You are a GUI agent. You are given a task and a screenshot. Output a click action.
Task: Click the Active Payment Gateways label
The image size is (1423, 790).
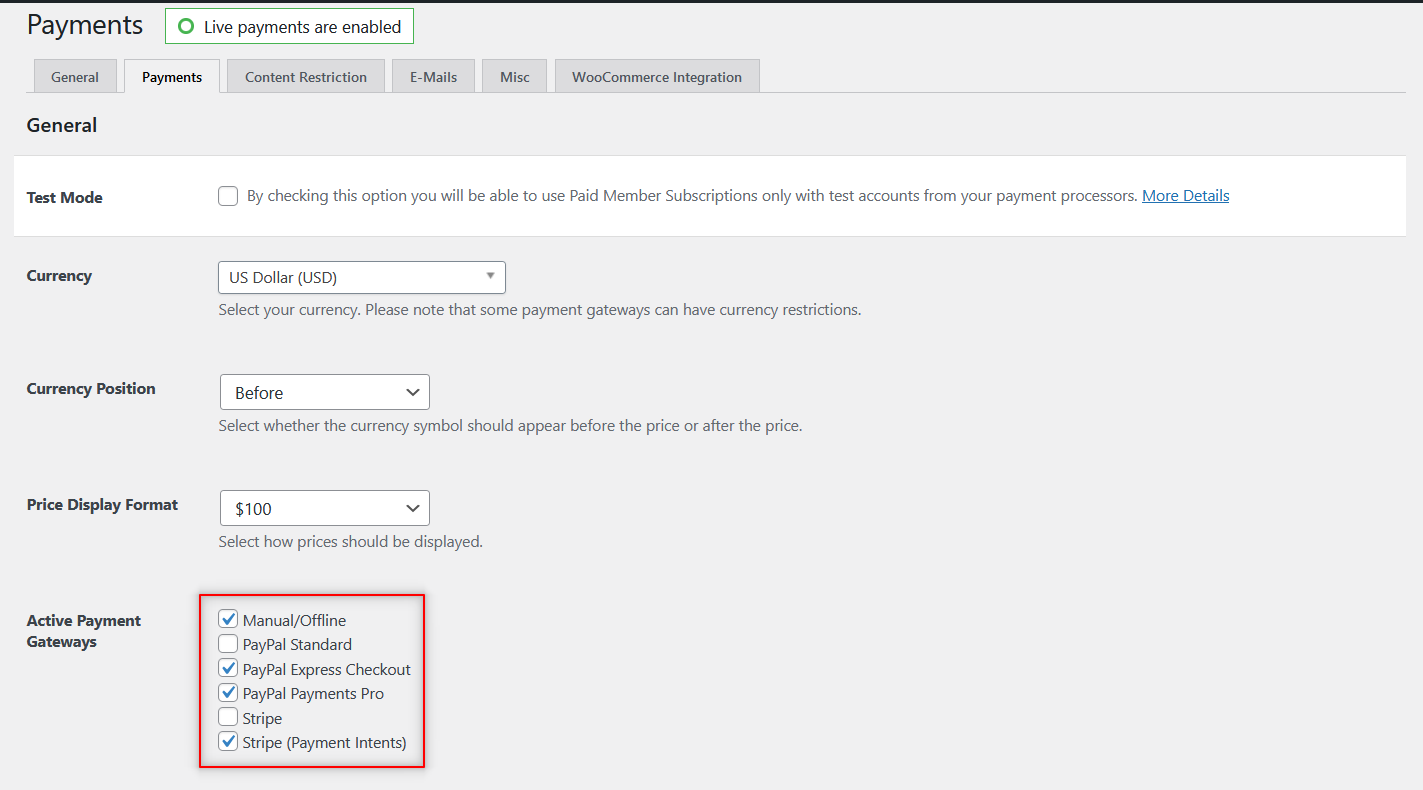[x=84, y=631]
